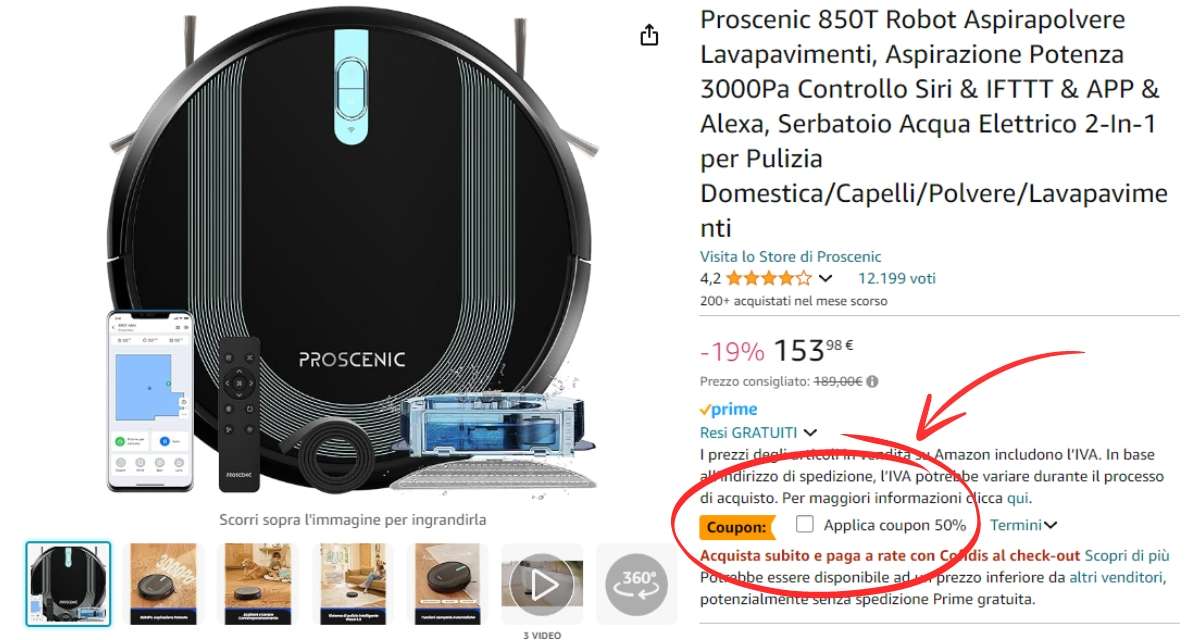
Task: Open the 12.199 voti reviews link
Action: 897,278
